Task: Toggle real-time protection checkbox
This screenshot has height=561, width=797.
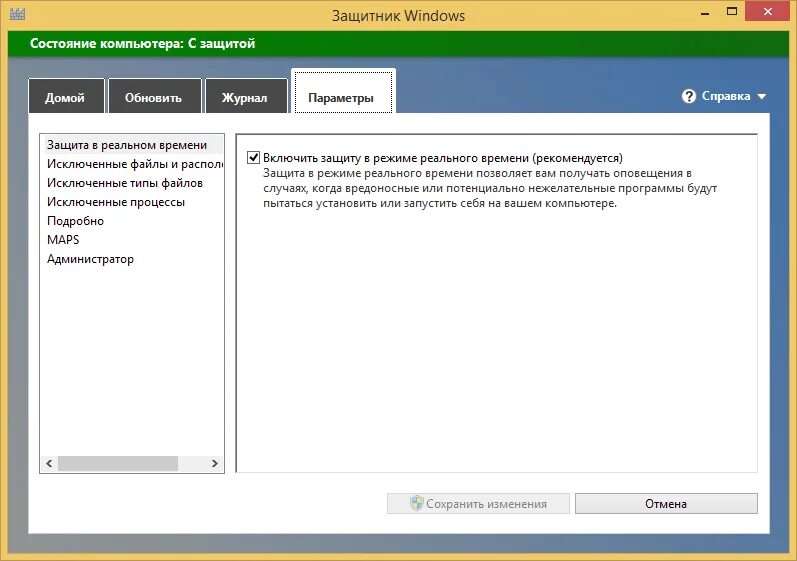Action: [253, 158]
